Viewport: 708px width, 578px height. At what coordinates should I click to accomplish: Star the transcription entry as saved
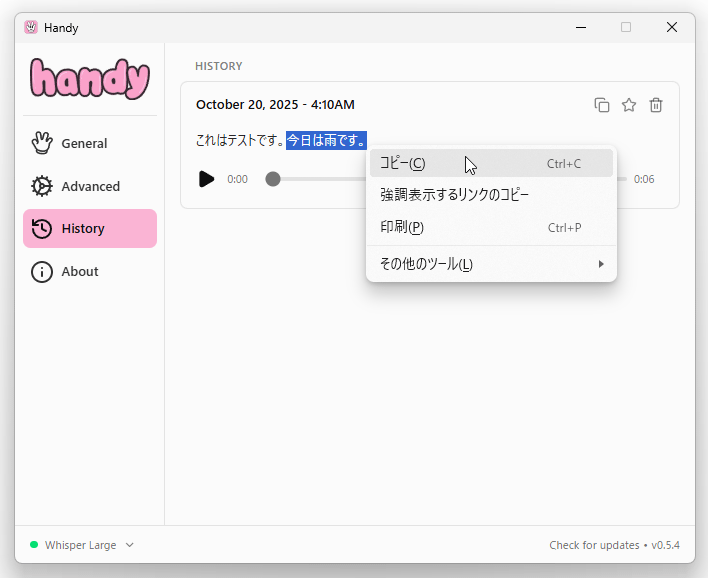point(629,105)
